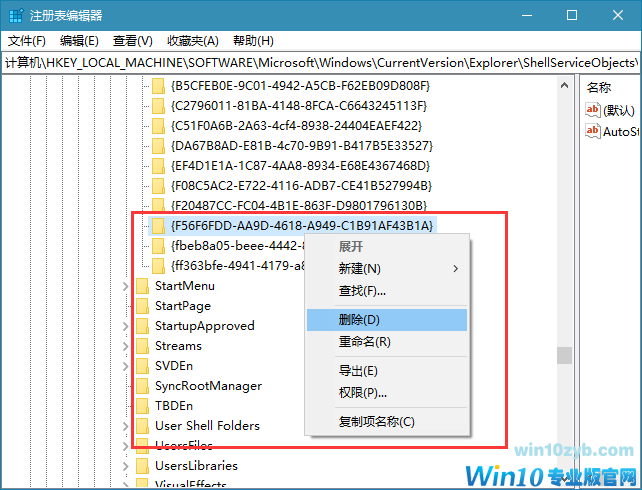
Task: Click folder icon of {ff363bfe-4941-4179 key
Action: pos(158,266)
